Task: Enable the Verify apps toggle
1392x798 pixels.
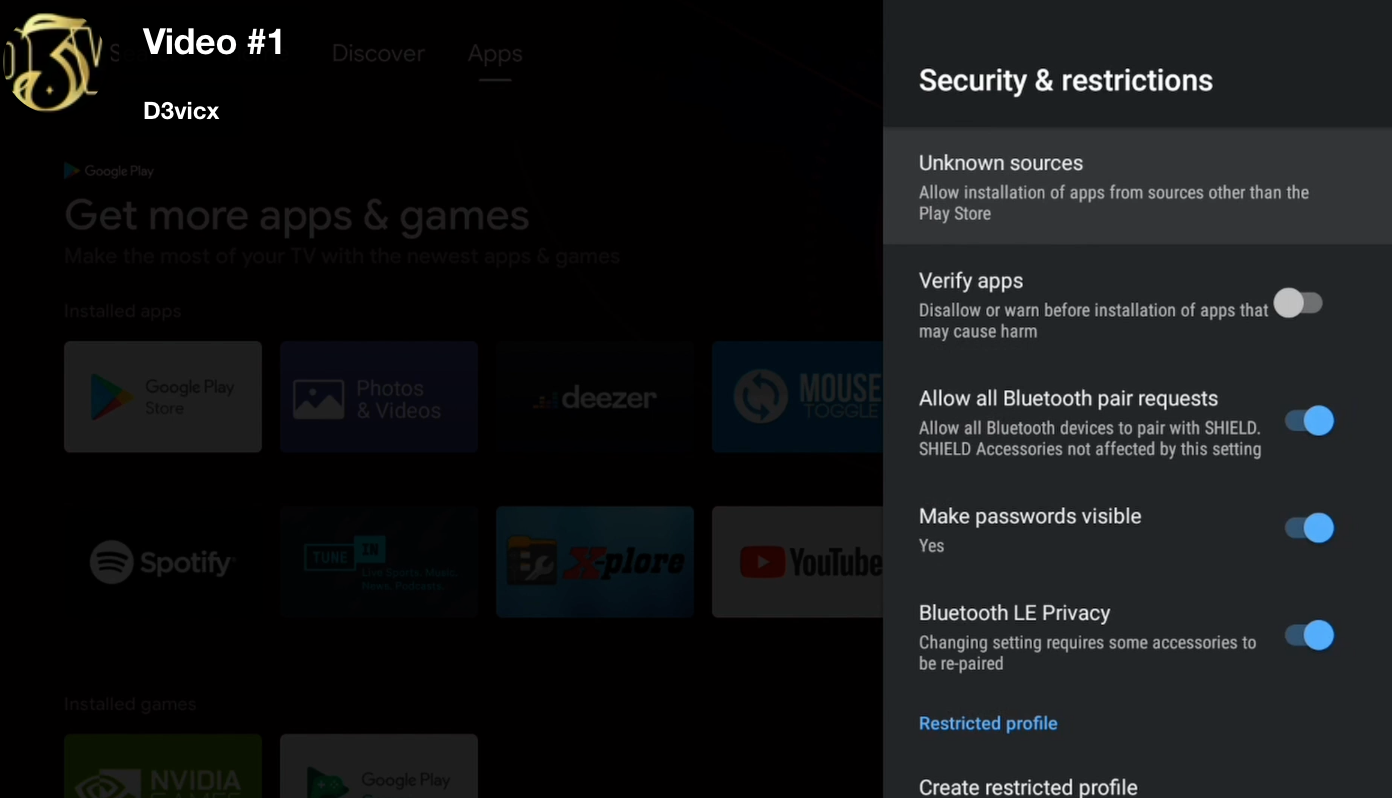Action: click(1298, 303)
